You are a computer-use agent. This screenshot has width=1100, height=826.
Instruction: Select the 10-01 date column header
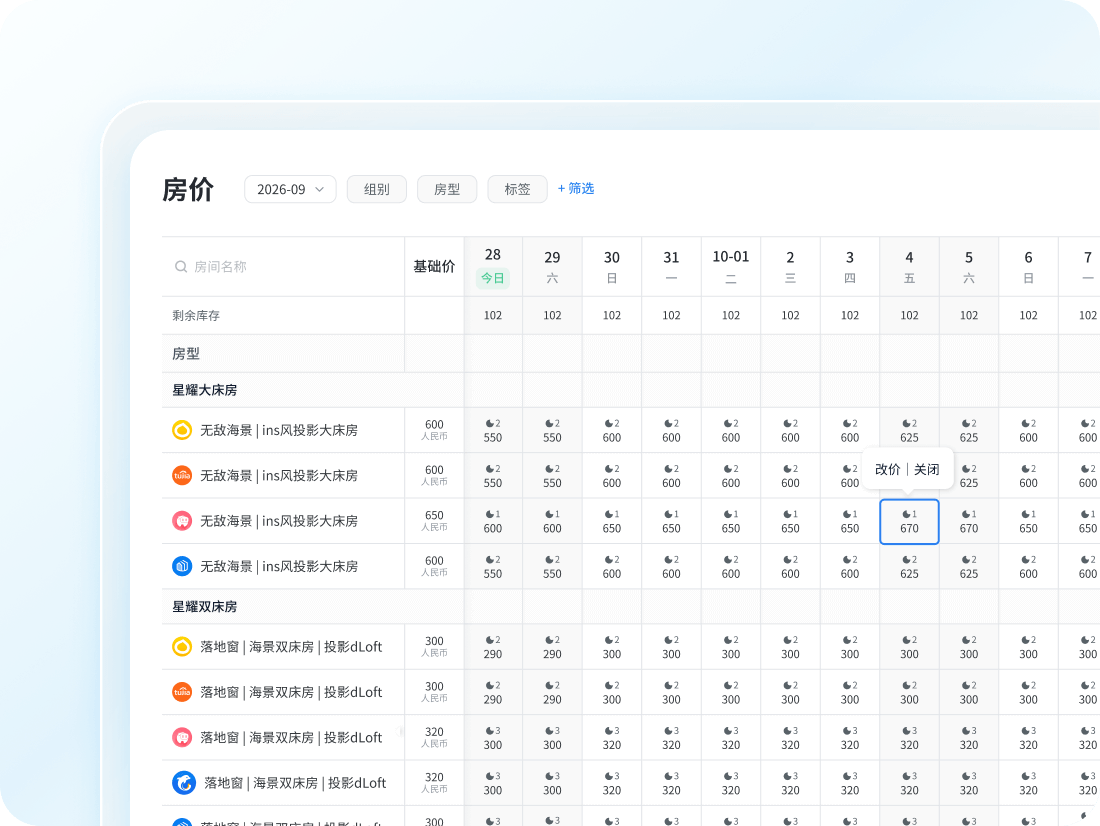(x=731, y=266)
